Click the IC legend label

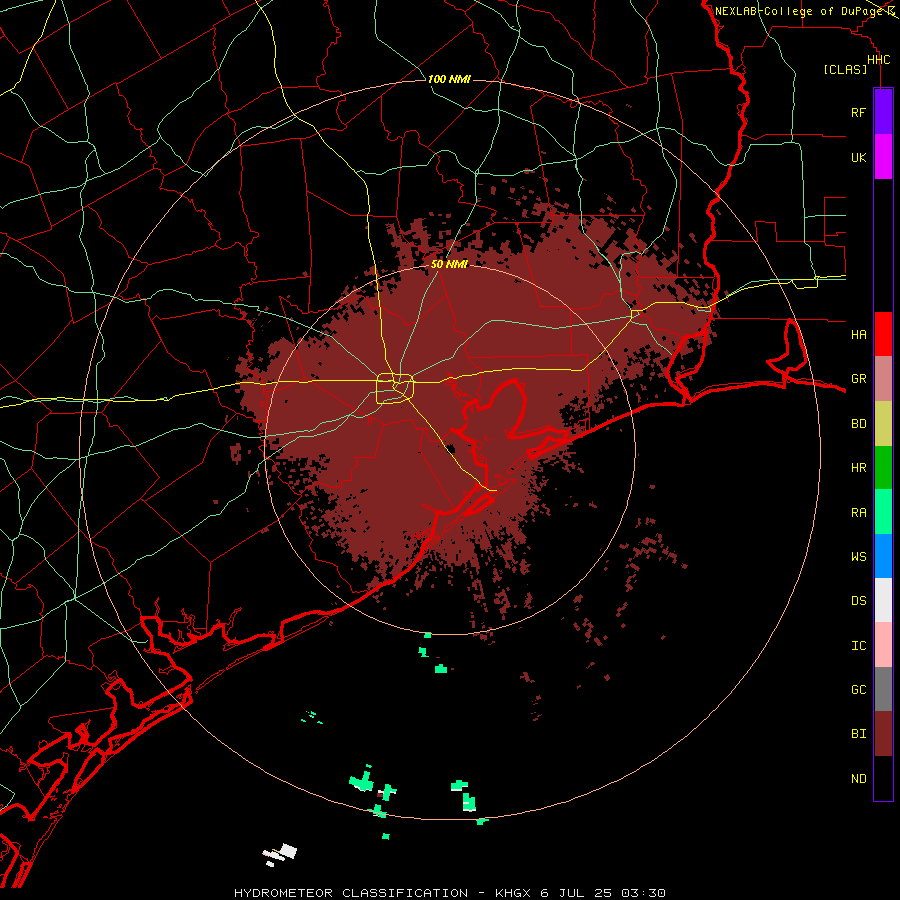click(x=858, y=646)
